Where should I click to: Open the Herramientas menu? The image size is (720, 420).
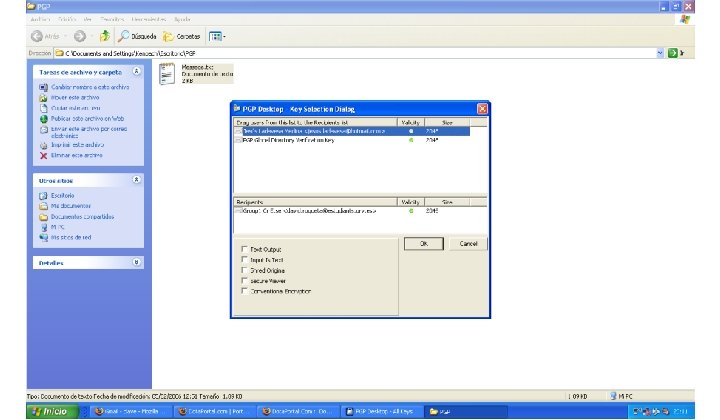tap(149, 19)
